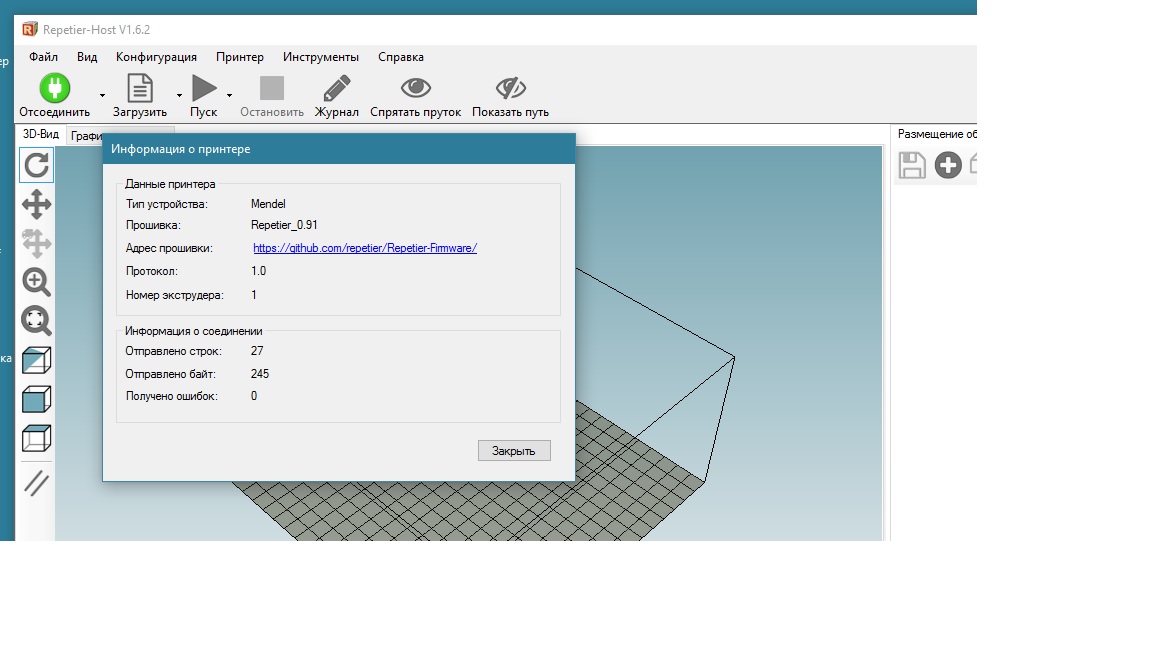Open the Конфигурация menu
The height and width of the screenshot is (648, 1152).
coord(156,57)
